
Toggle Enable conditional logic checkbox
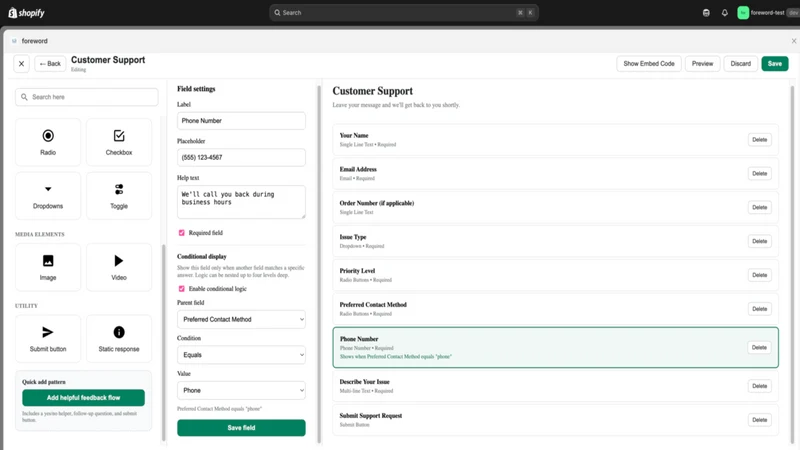(181, 289)
